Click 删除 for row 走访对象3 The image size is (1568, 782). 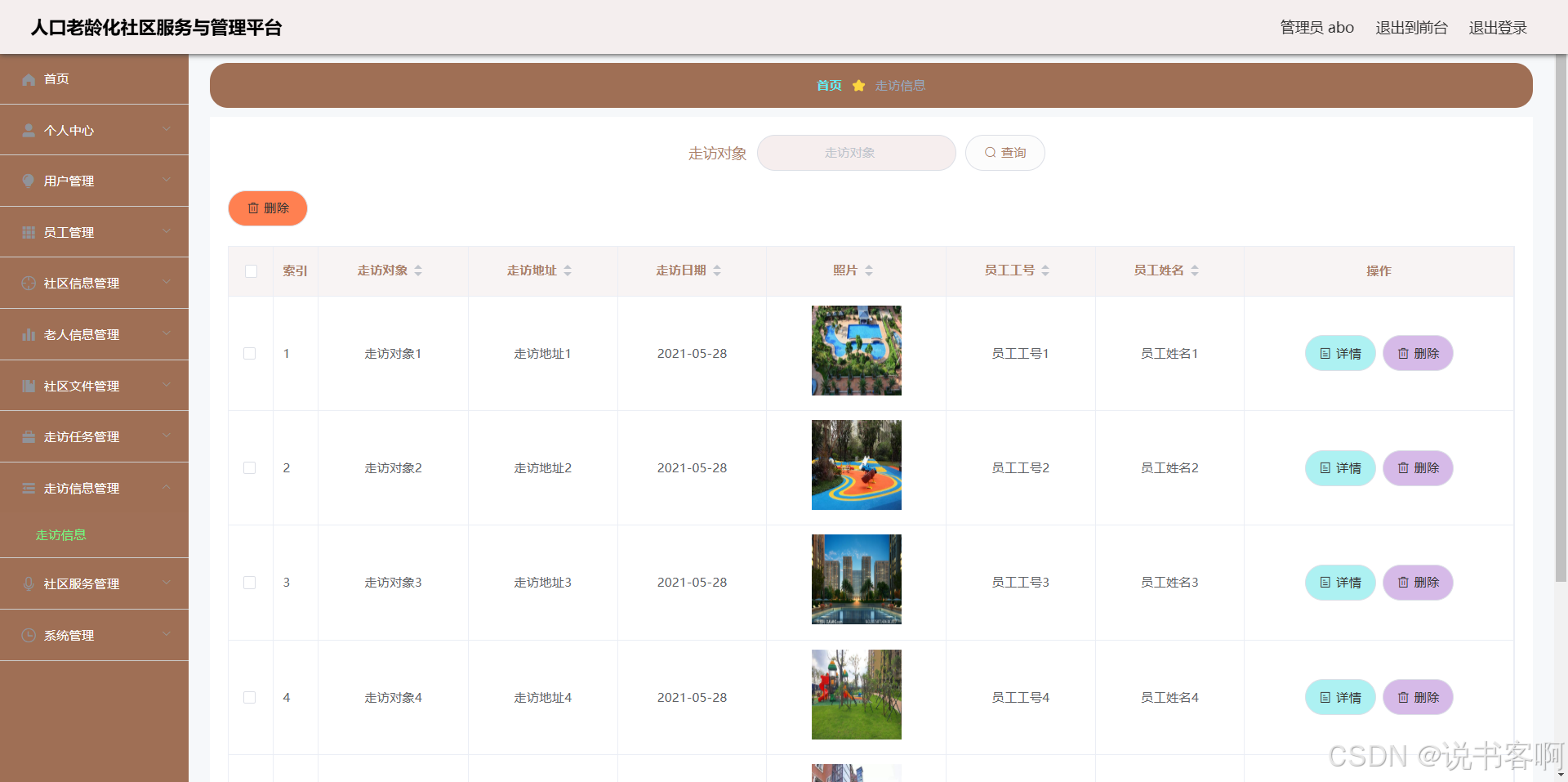pyautogui.click(x=1418, y=583)
